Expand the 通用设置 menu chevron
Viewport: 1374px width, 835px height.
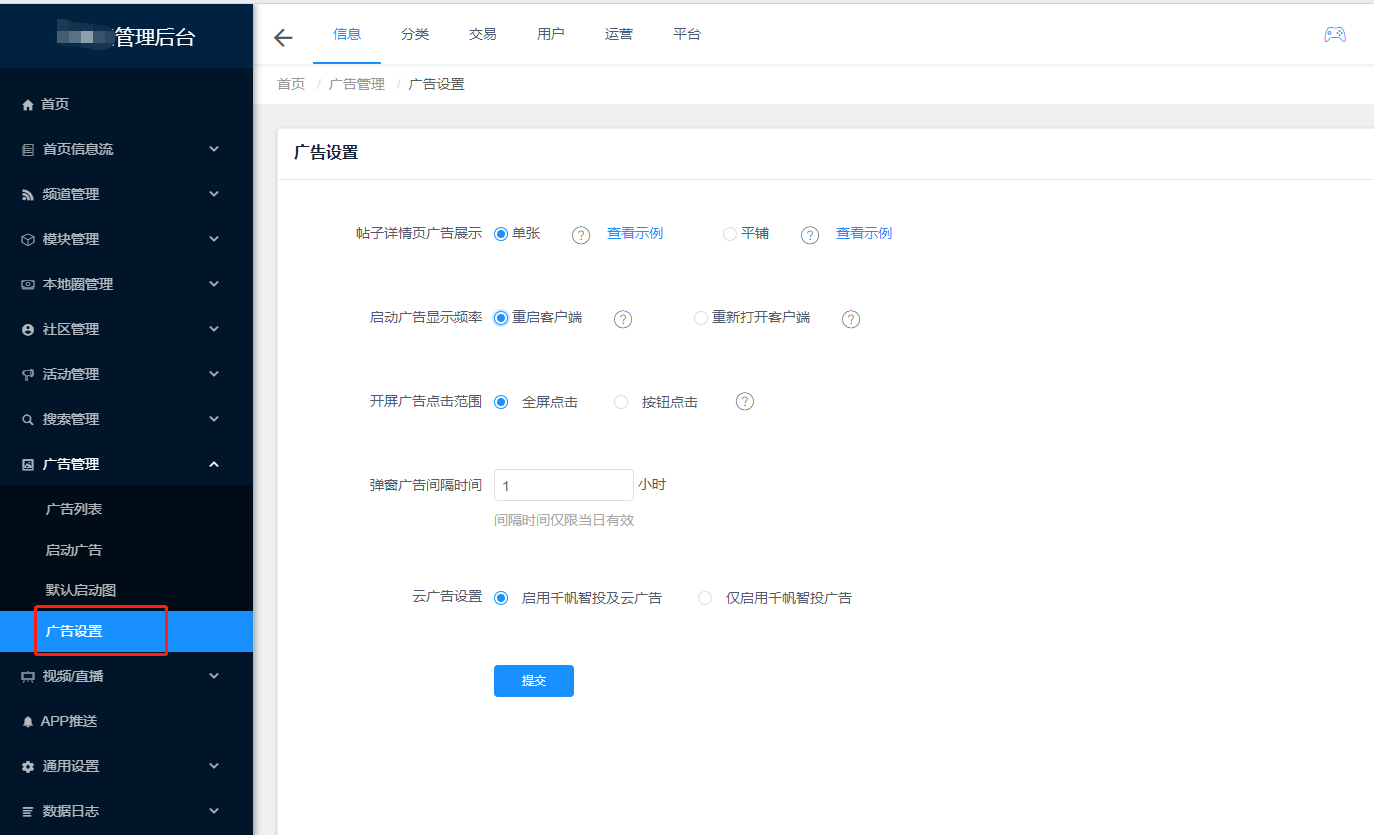click(x=214, y=766)
